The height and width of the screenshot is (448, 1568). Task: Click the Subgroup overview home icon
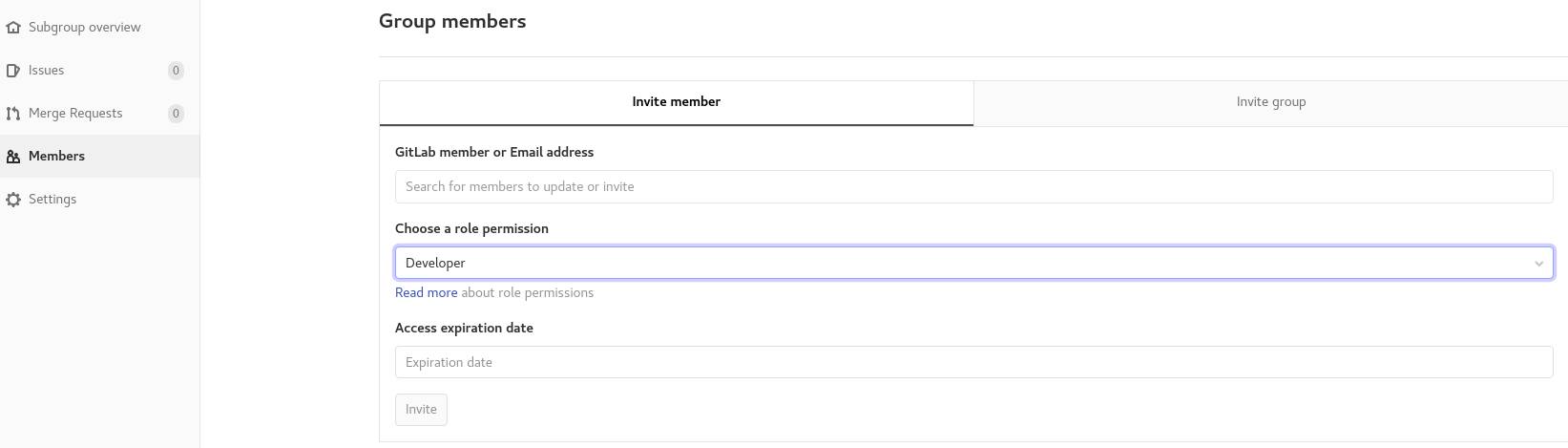tap(13, 28)
